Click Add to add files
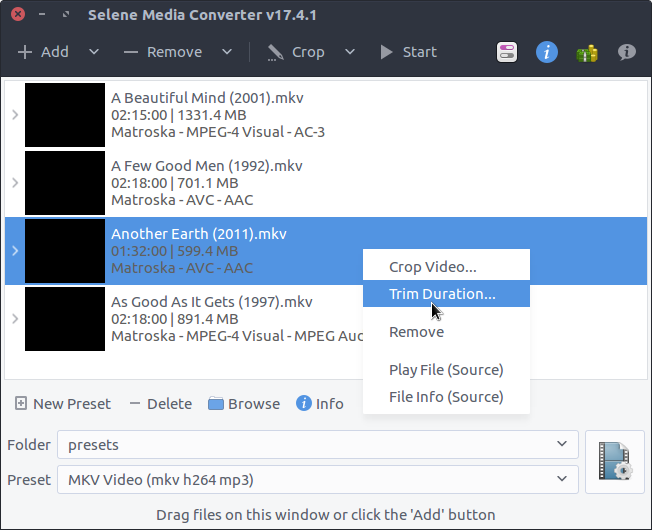 (x=43, y=52)
